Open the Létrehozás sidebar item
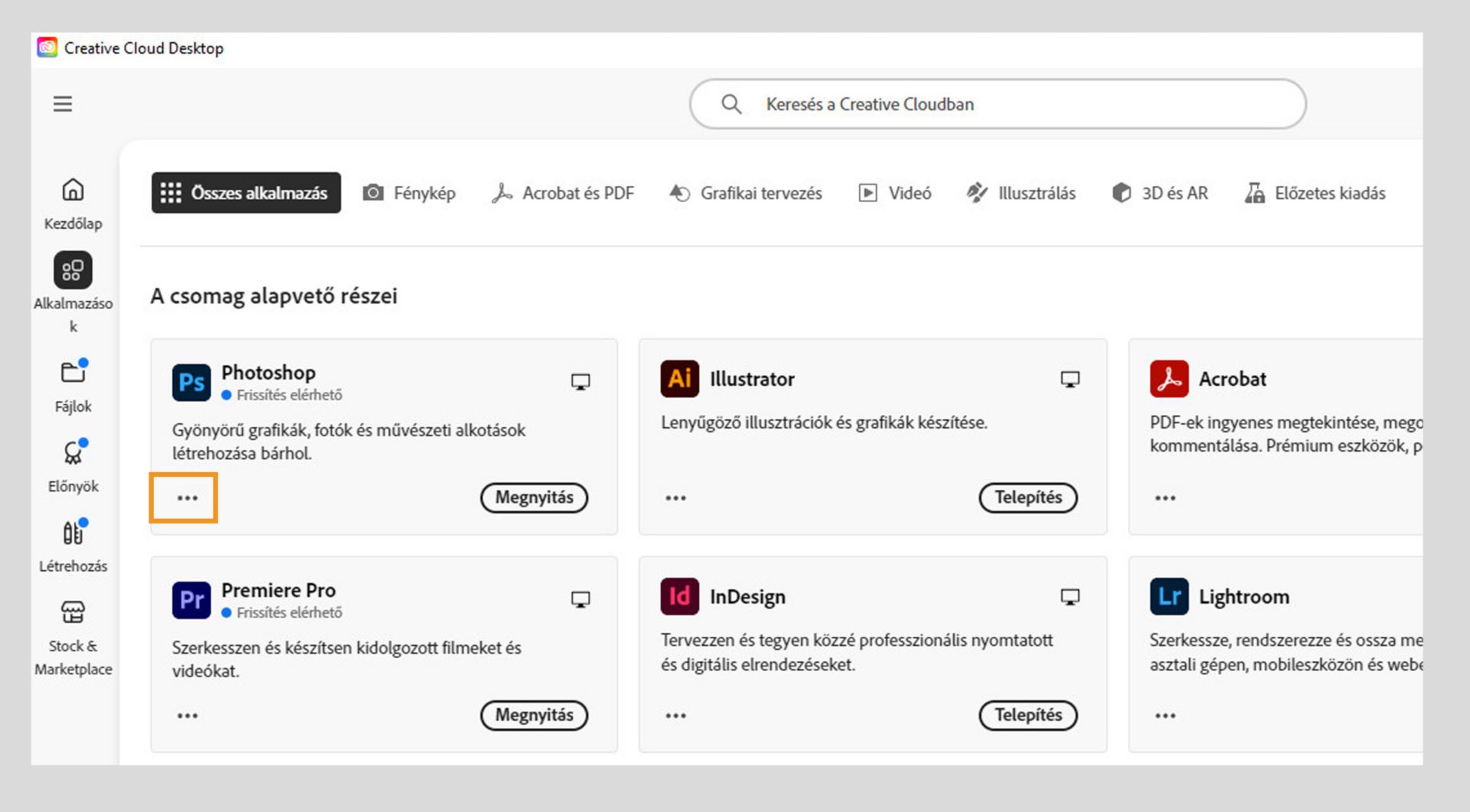Image resolution: width=1470 pixels, height=812 pixels. (73, 533)
